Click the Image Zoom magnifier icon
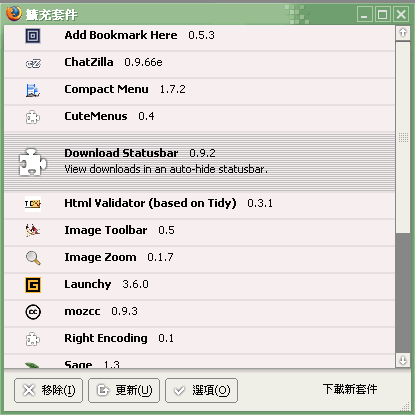 [x=33, y=258]
